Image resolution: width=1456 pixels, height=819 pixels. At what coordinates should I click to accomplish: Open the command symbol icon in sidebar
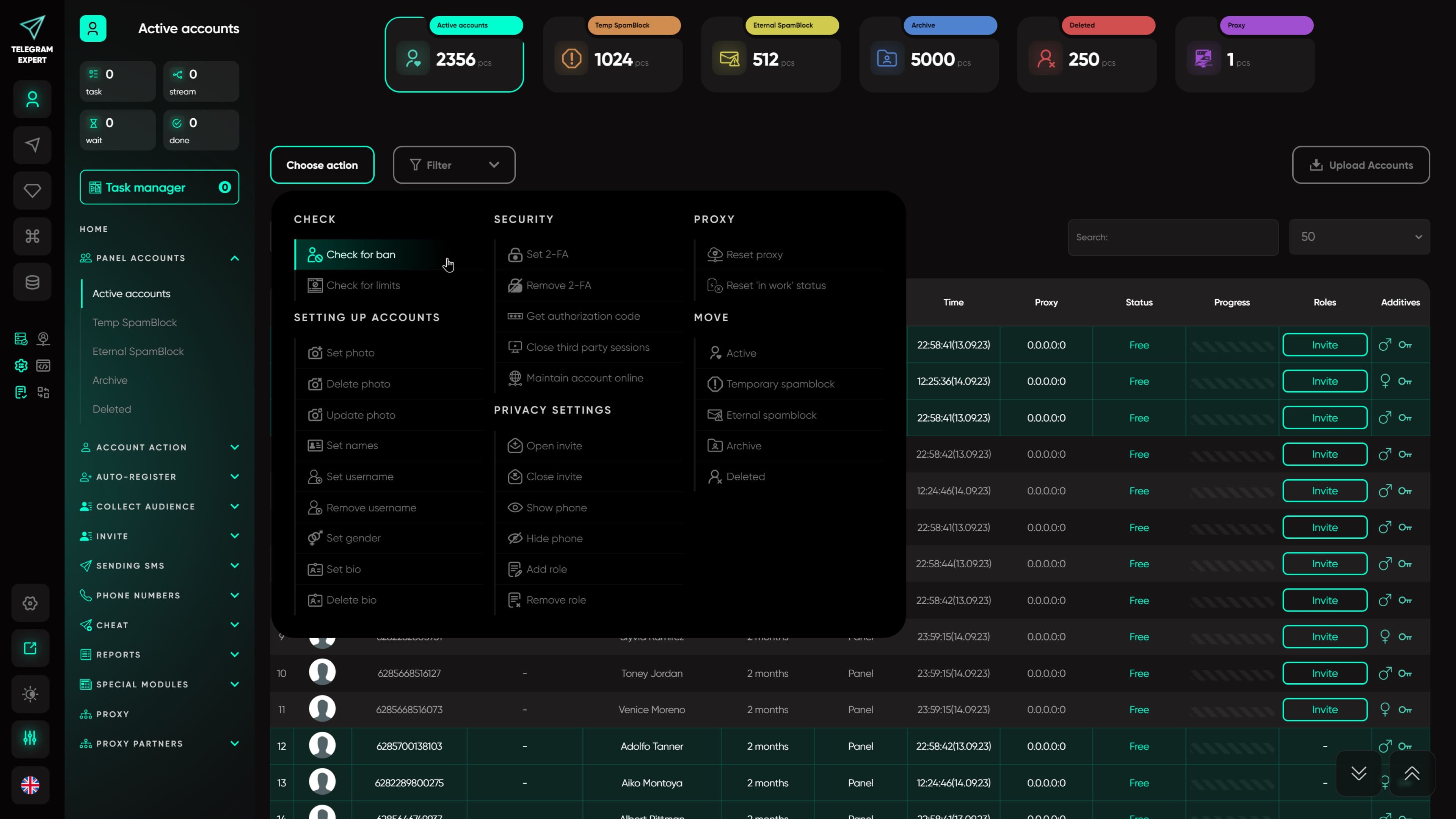click(32, 236)
